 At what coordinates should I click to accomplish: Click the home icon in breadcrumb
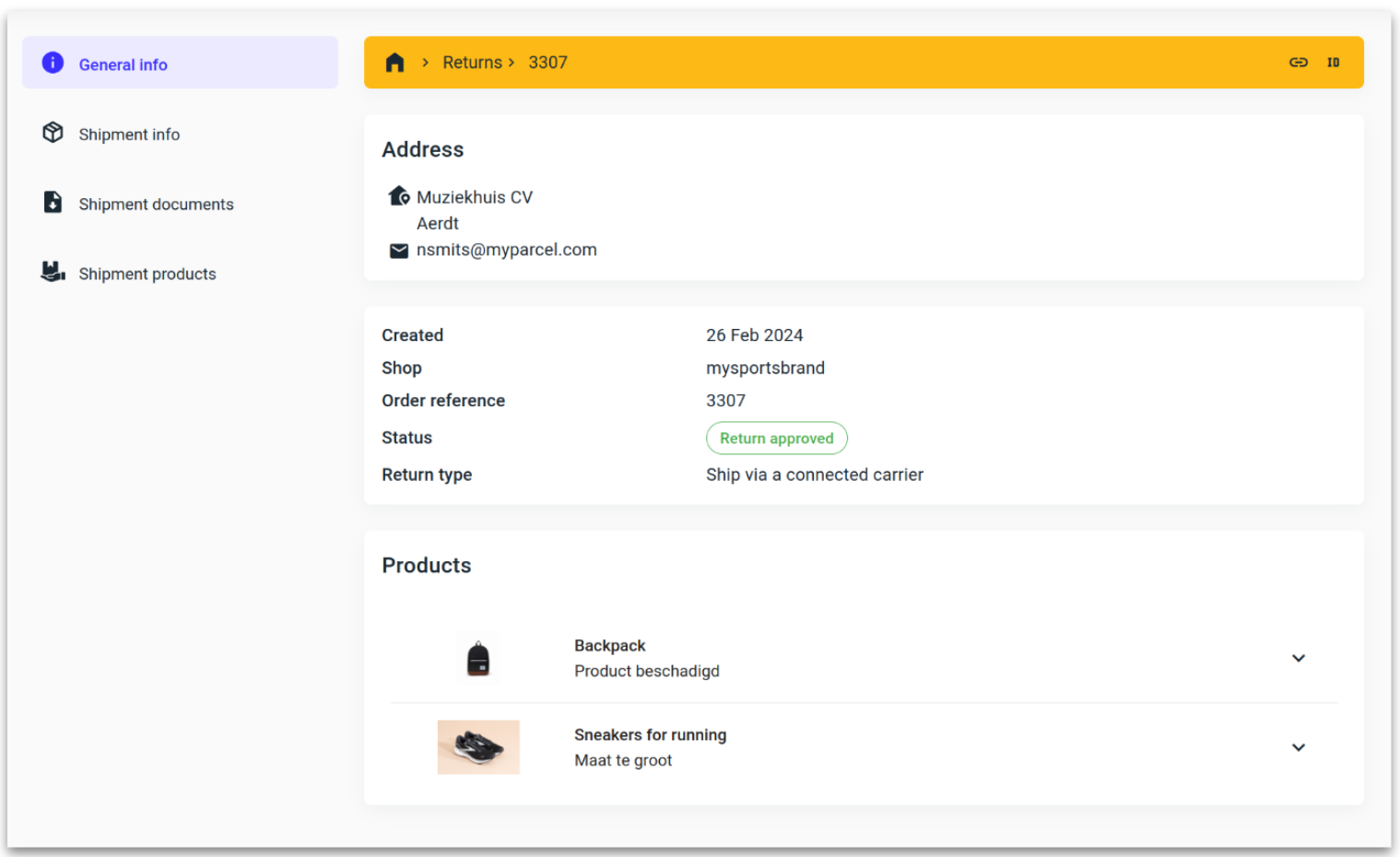point(394,63)
